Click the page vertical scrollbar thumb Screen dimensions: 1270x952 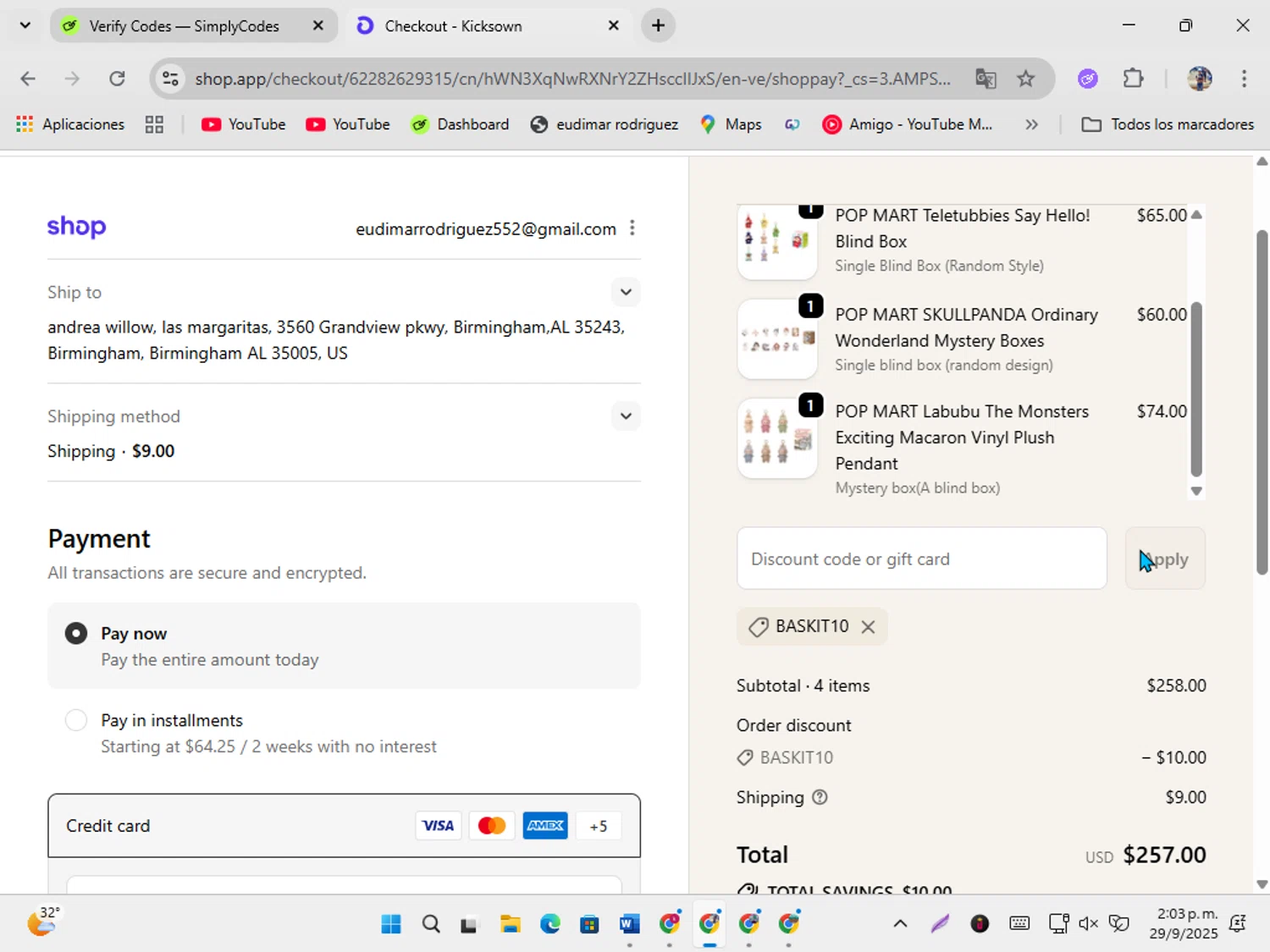(1262, 402)
